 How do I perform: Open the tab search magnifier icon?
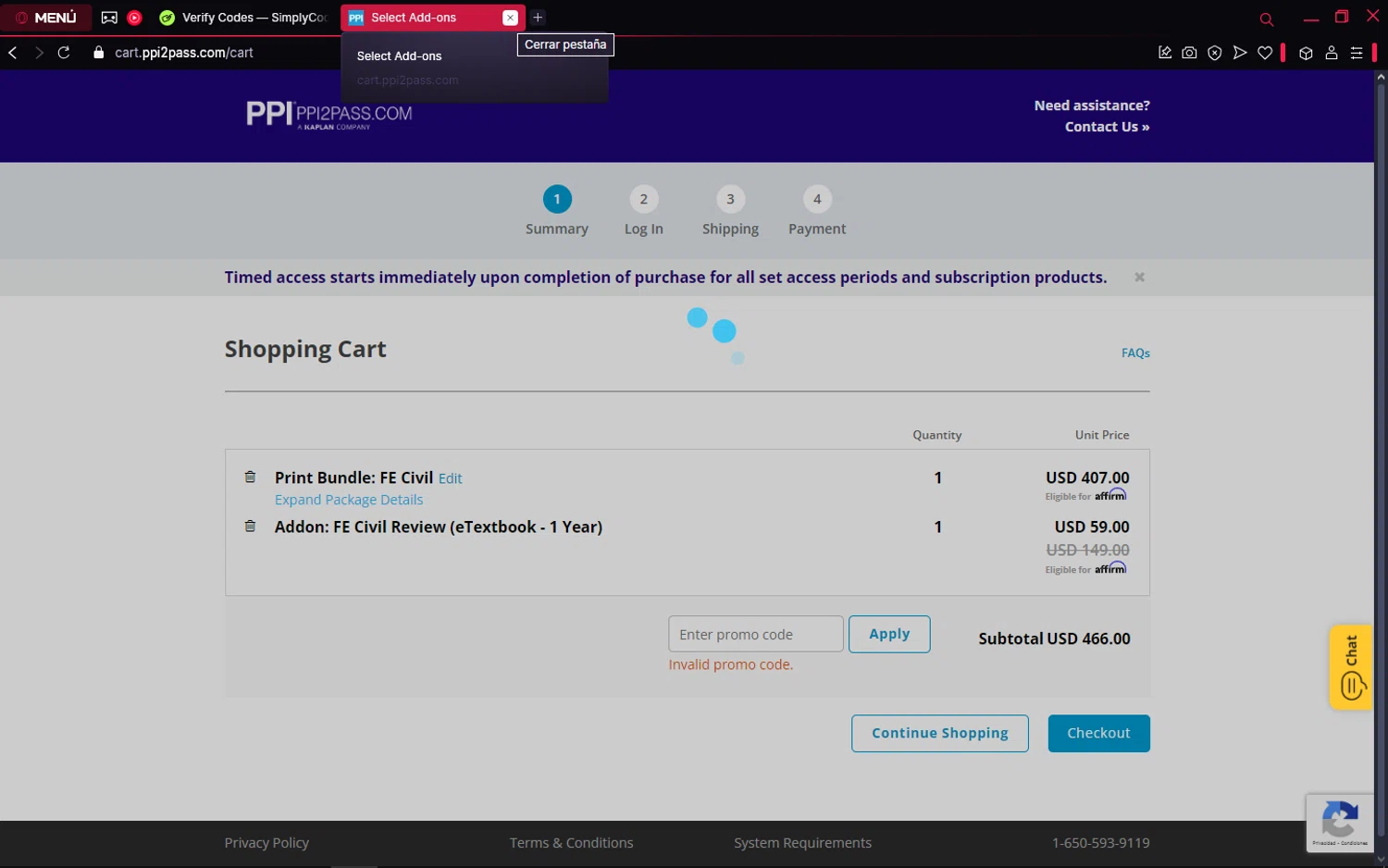click(1267, 19)
